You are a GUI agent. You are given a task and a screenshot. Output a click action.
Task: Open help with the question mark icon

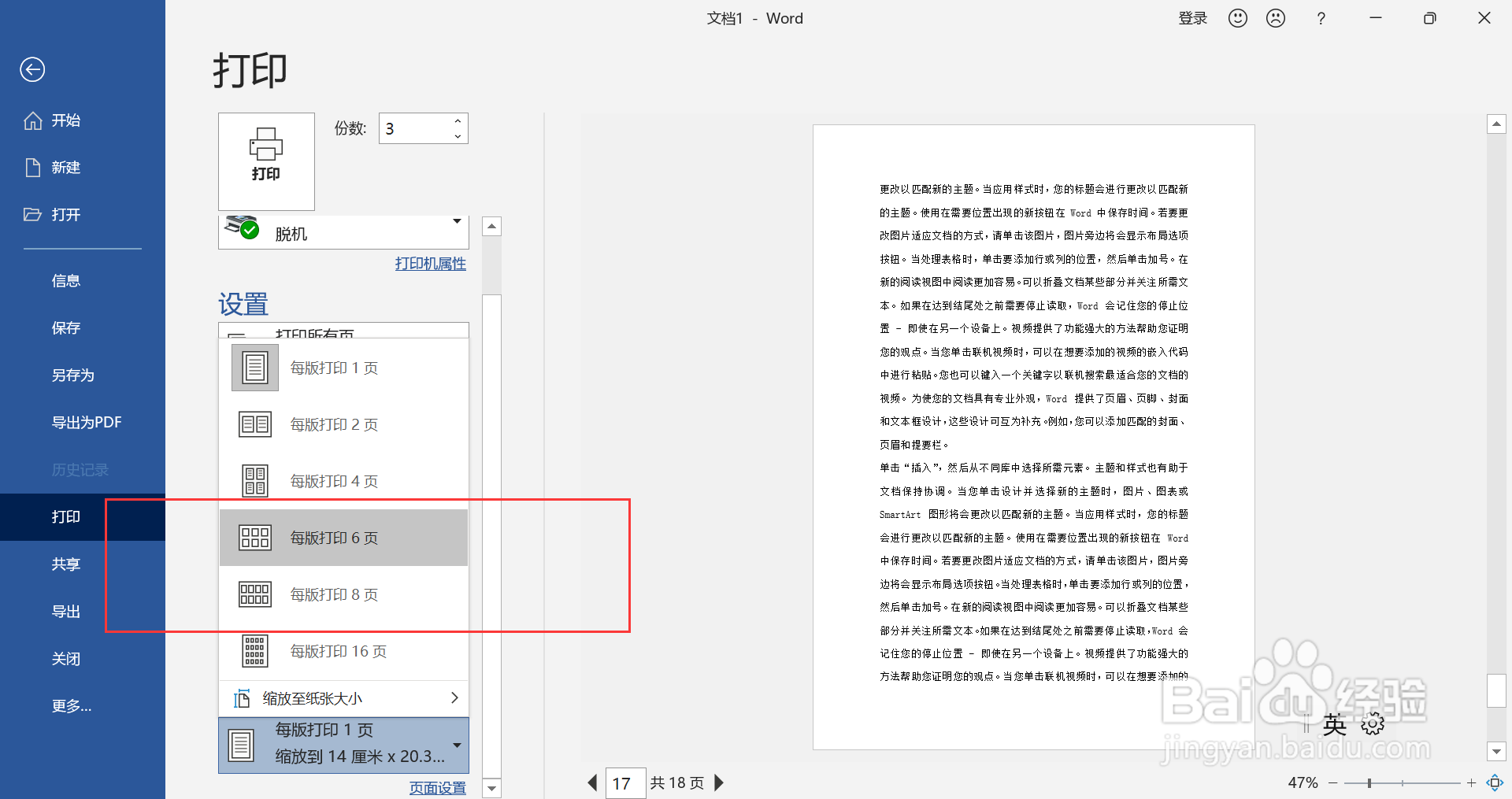(x=1321, y=18)
